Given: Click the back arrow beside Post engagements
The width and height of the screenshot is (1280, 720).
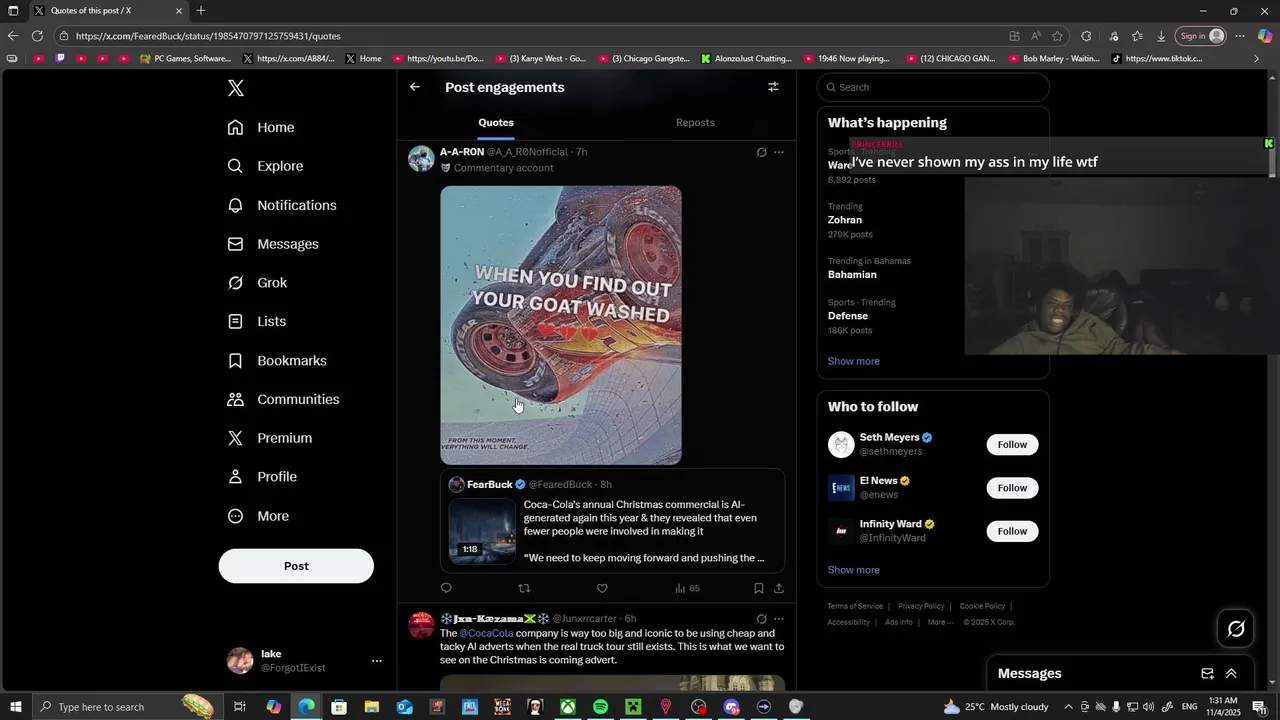Looking at the screenshot, I should tap(415, 87).
